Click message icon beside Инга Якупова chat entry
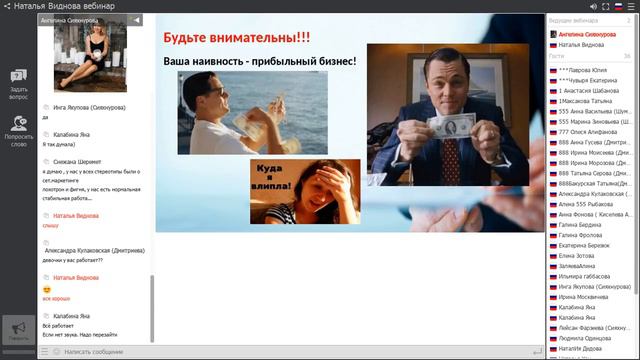This screenshot has width=640, height=360. tap(46, 107)
